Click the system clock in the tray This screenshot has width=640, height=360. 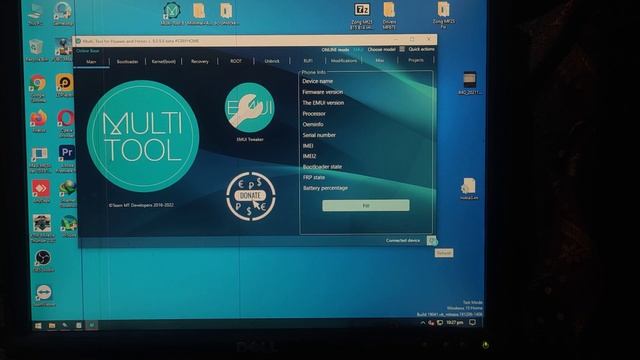pos(455,322)
